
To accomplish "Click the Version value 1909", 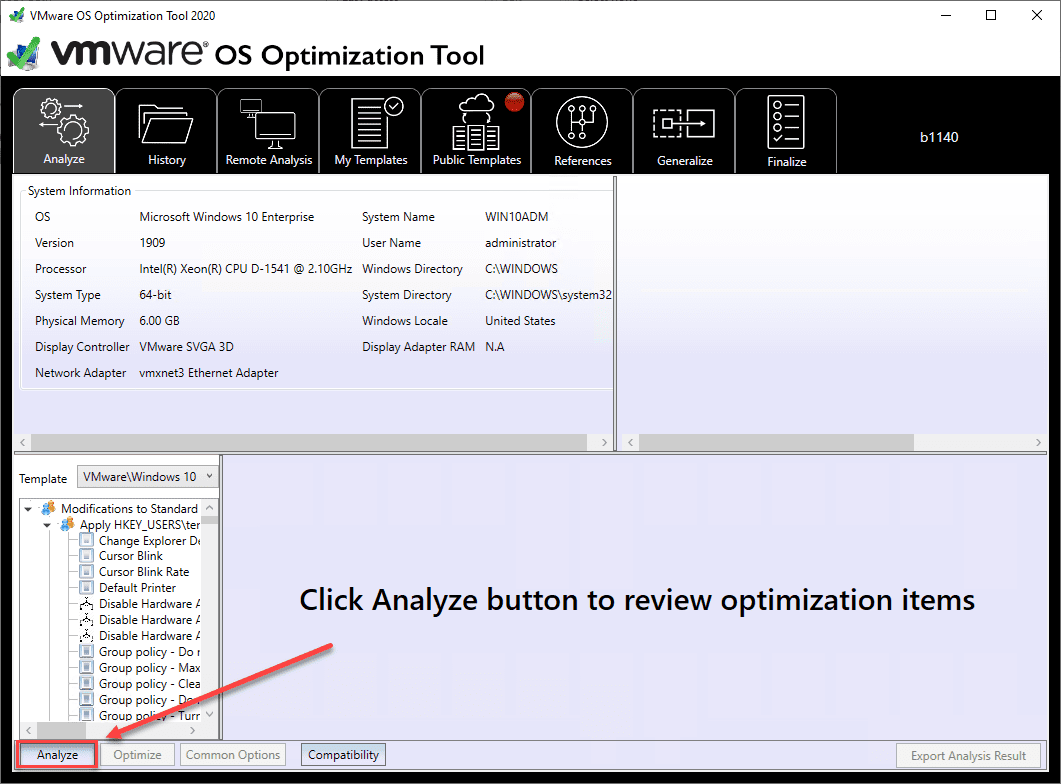I will click(152, 243).
